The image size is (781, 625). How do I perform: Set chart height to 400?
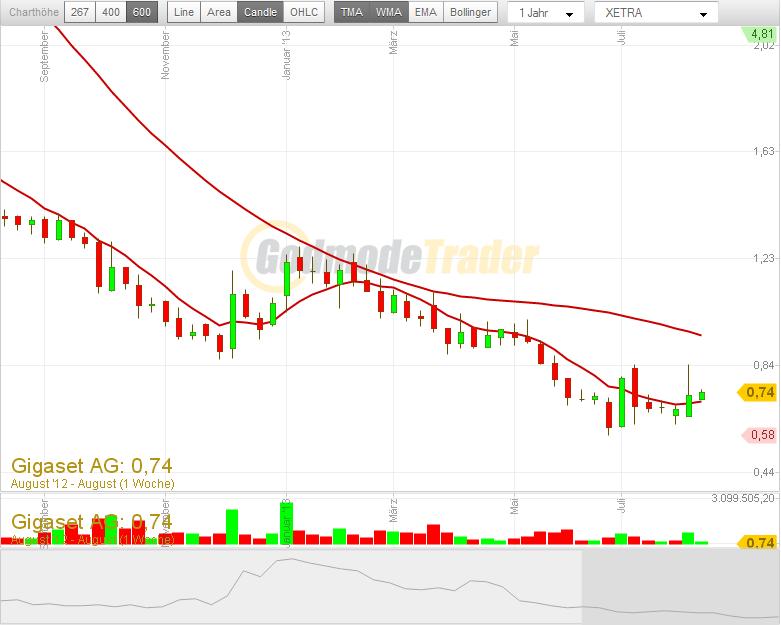(x=111, y=12)
